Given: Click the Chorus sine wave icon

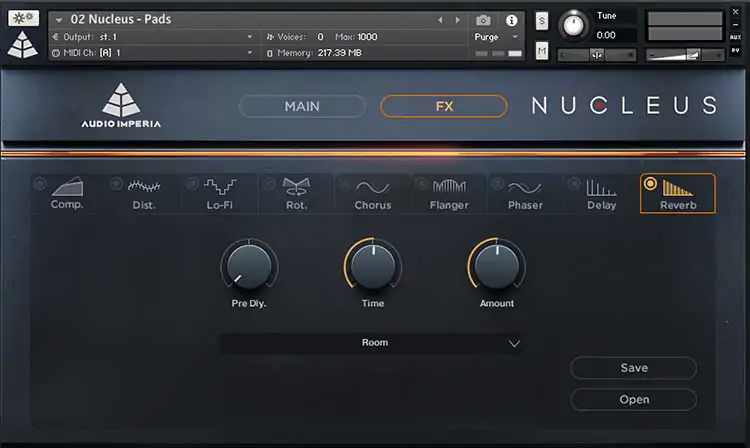Looking at the screenshot, I should (373, 187).
